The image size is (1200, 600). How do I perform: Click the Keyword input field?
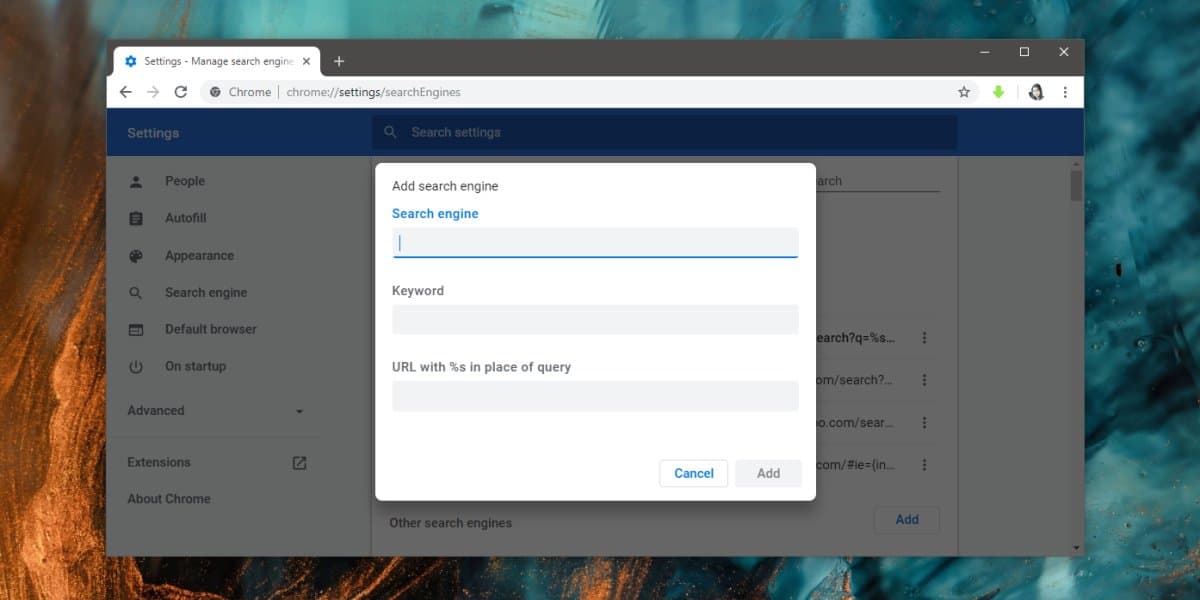595,319
